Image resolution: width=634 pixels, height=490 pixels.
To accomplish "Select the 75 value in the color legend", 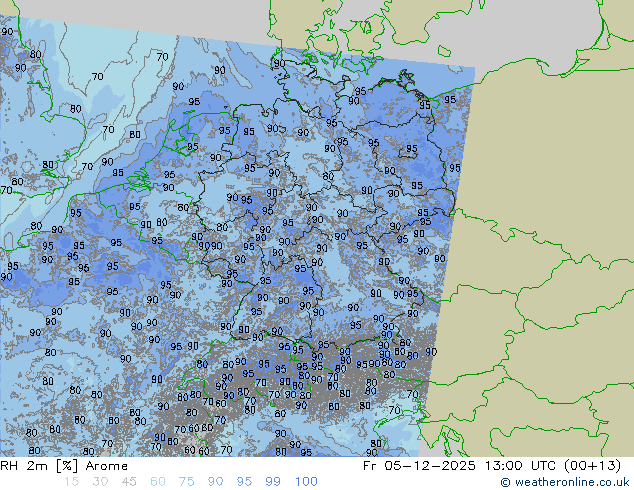I will [x=187, y=482].
